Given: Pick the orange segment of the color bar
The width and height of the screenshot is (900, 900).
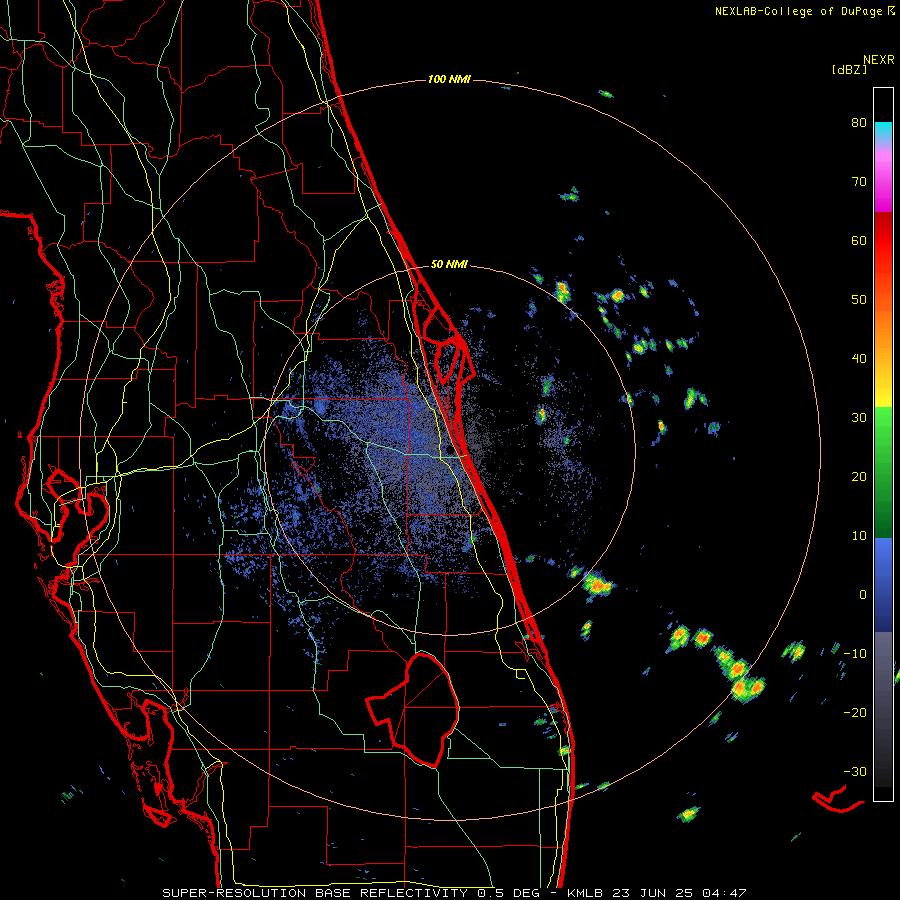Looking at the screenshot, I should (883, 327).
